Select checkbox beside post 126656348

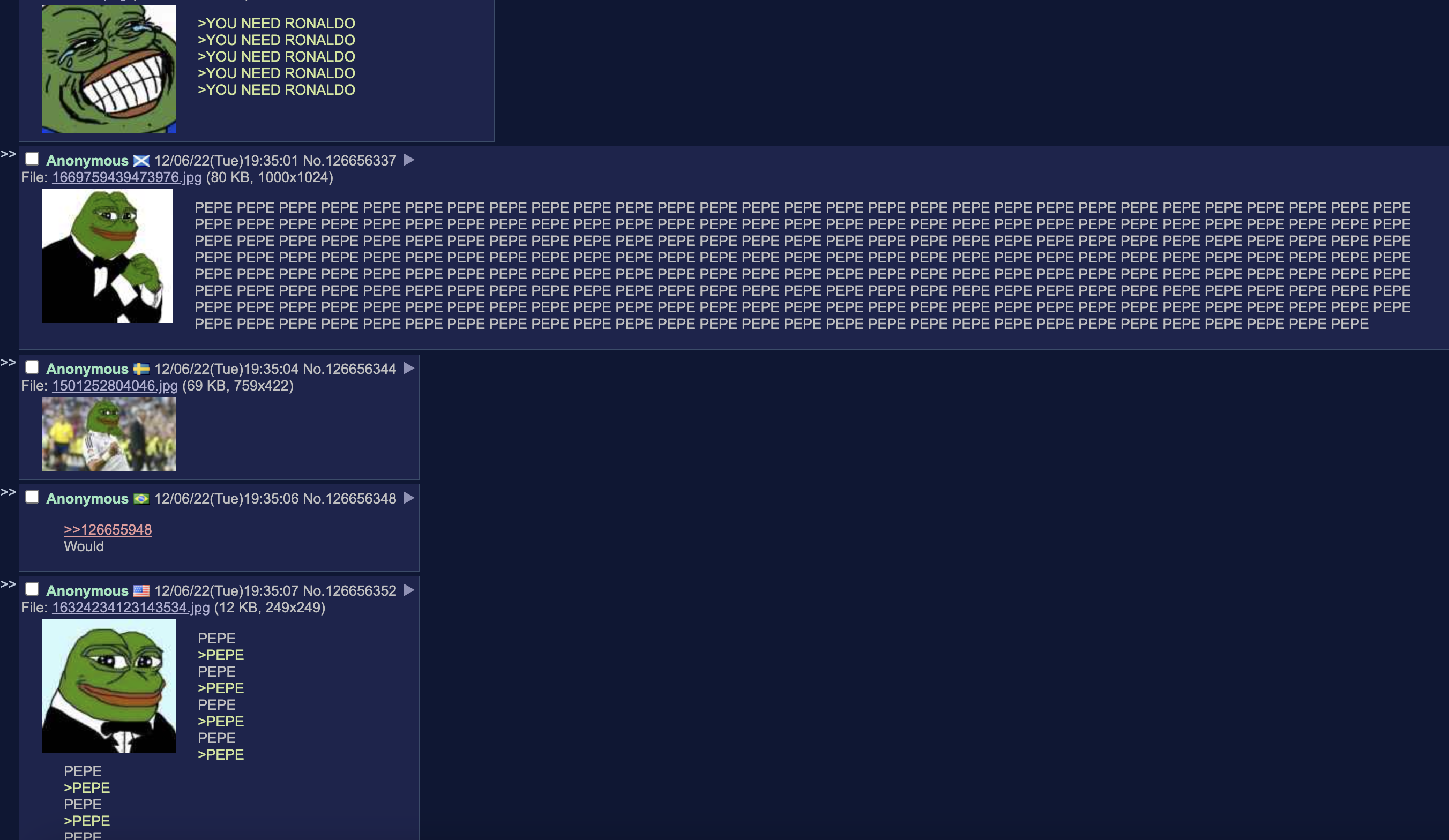(x=32, y=497)
